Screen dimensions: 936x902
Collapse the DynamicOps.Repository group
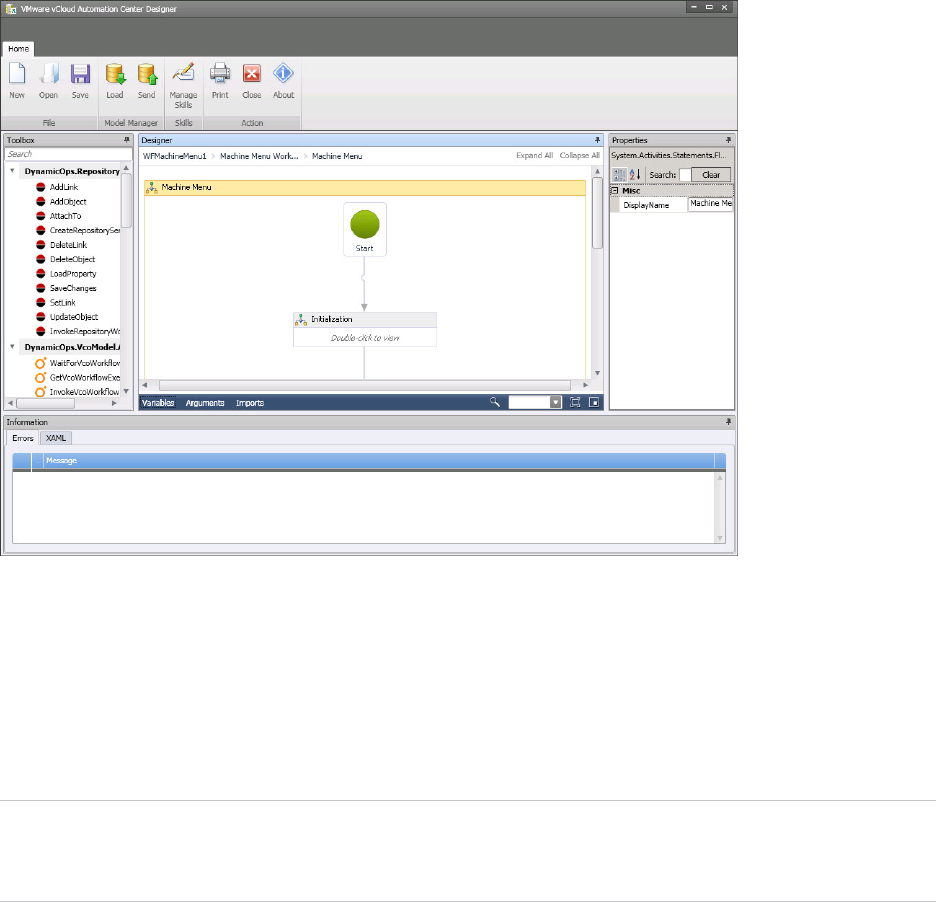pos(12,171)
